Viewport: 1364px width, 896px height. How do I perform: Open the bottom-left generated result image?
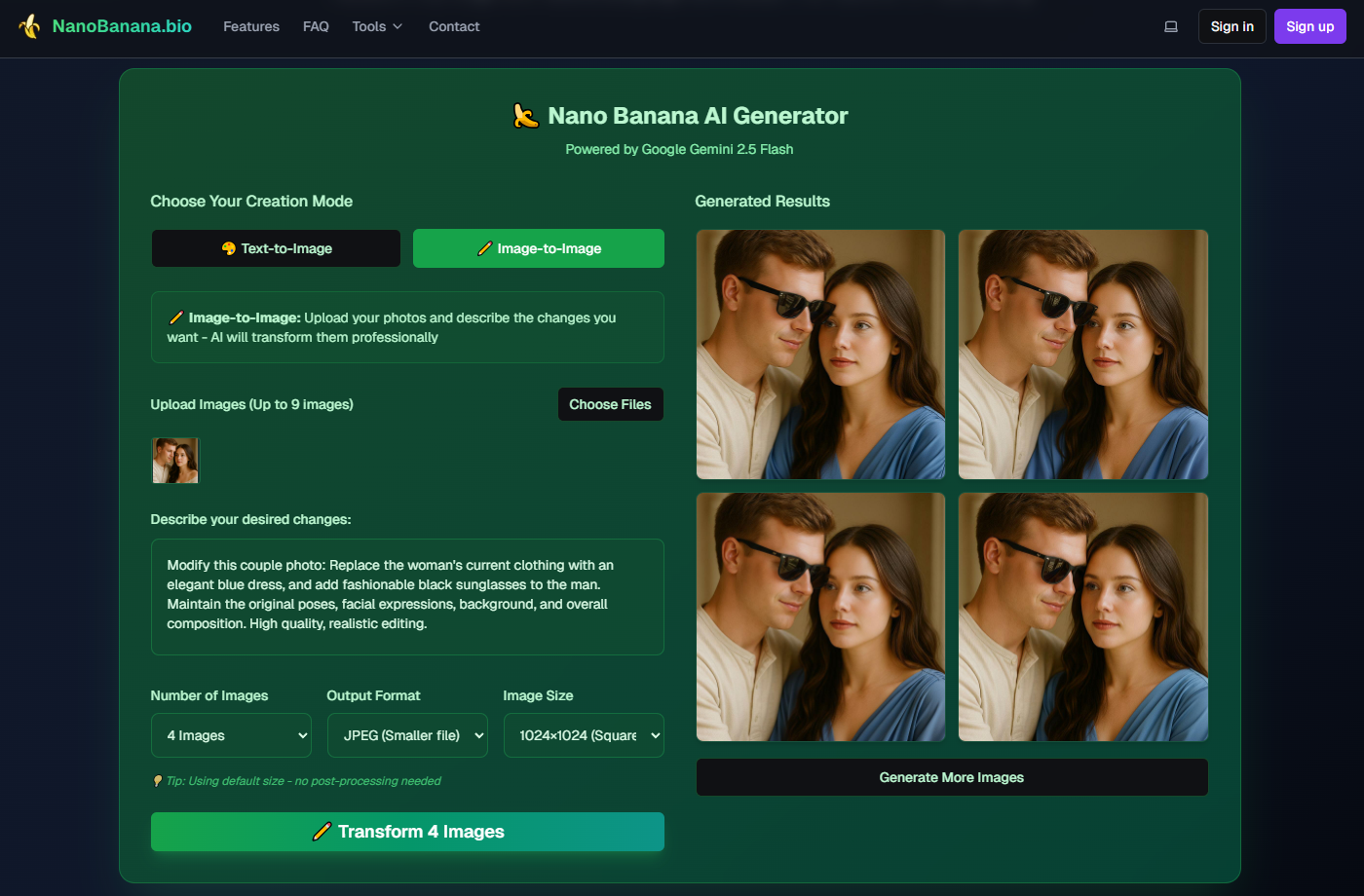tap(820, 617)
